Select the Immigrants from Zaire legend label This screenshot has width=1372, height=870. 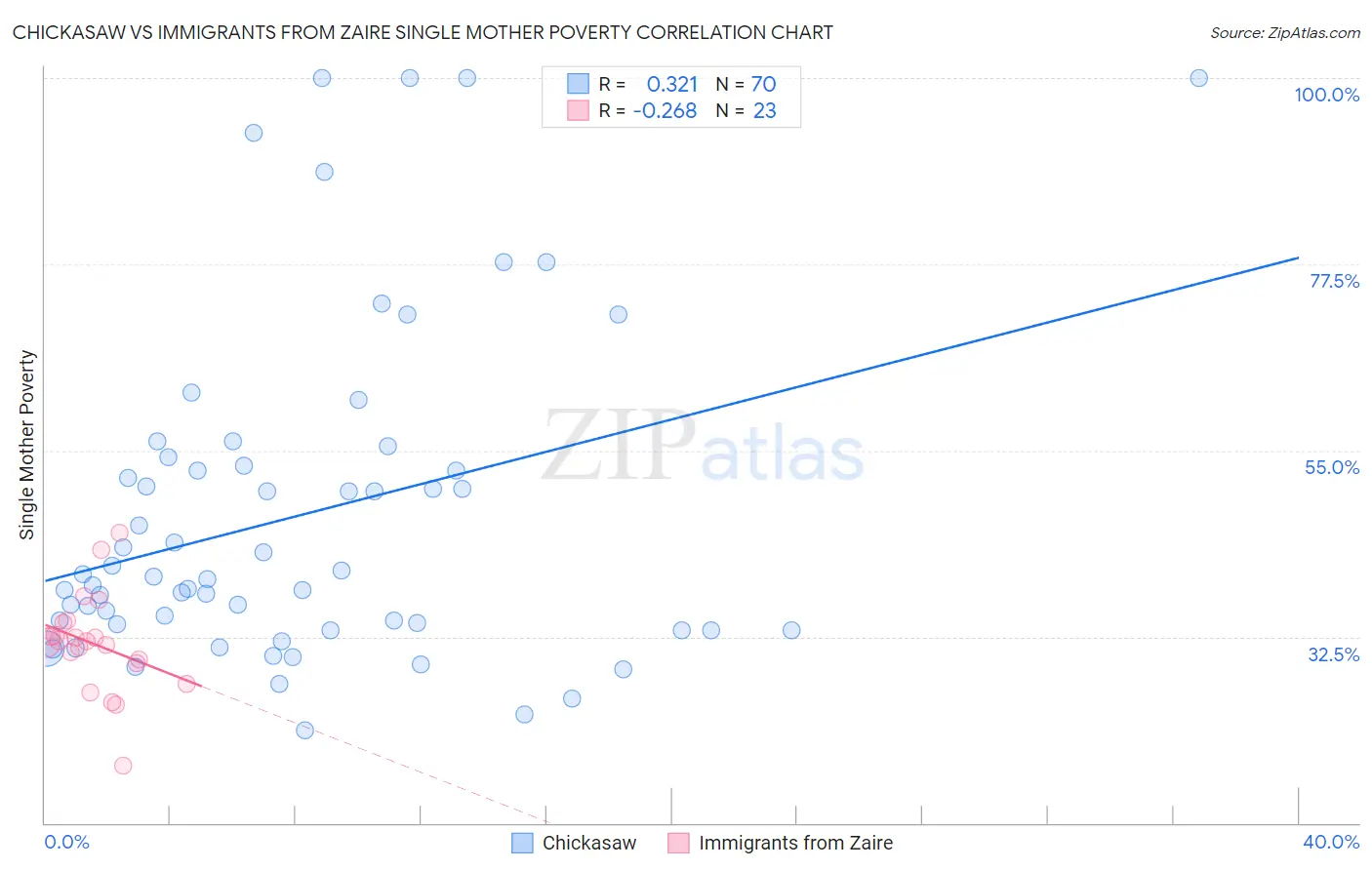click(795, 843)
